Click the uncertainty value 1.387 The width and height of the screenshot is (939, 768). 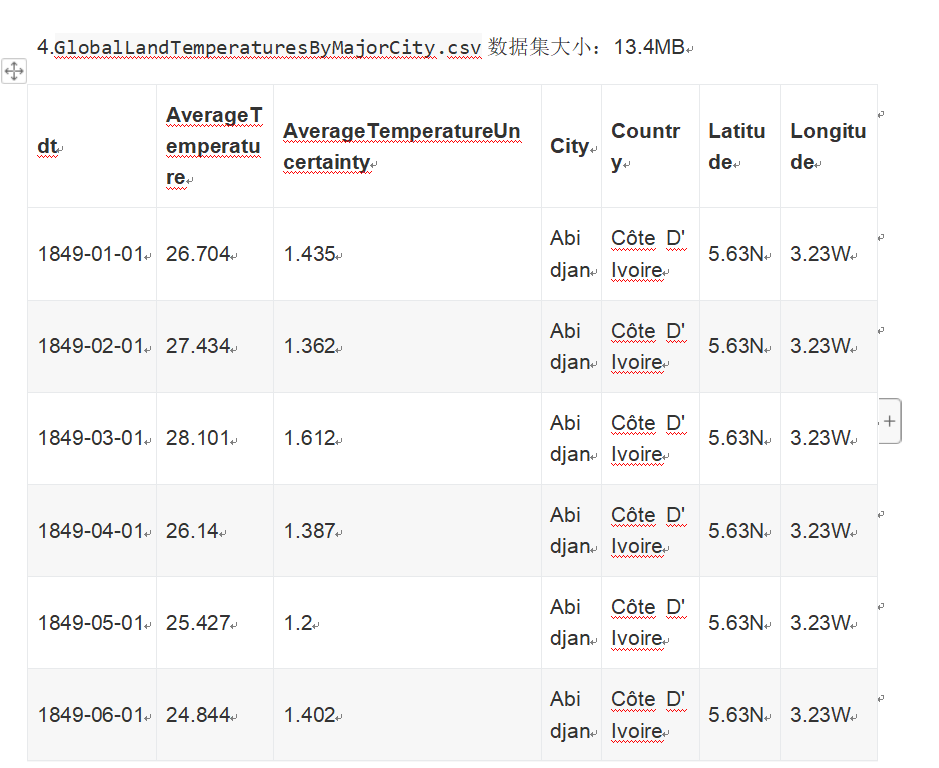pos(309,531)
